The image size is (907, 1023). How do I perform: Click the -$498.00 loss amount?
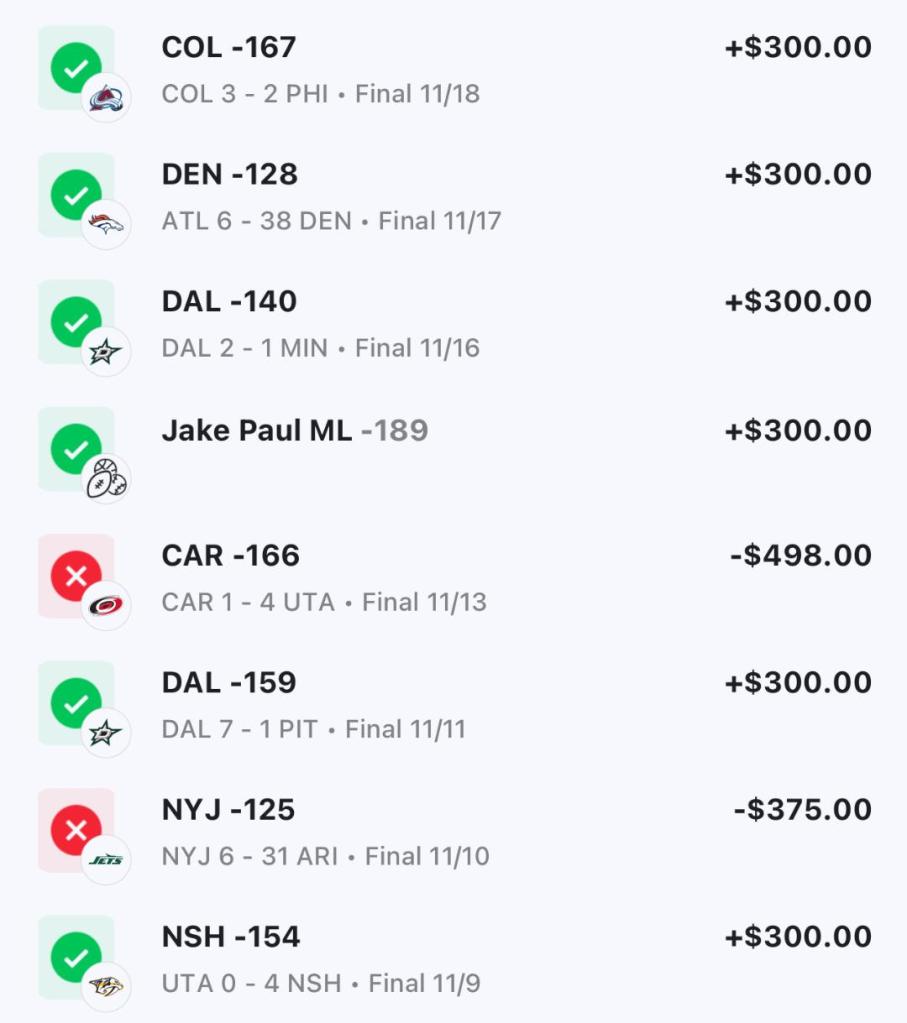click(x=800, y=555)
